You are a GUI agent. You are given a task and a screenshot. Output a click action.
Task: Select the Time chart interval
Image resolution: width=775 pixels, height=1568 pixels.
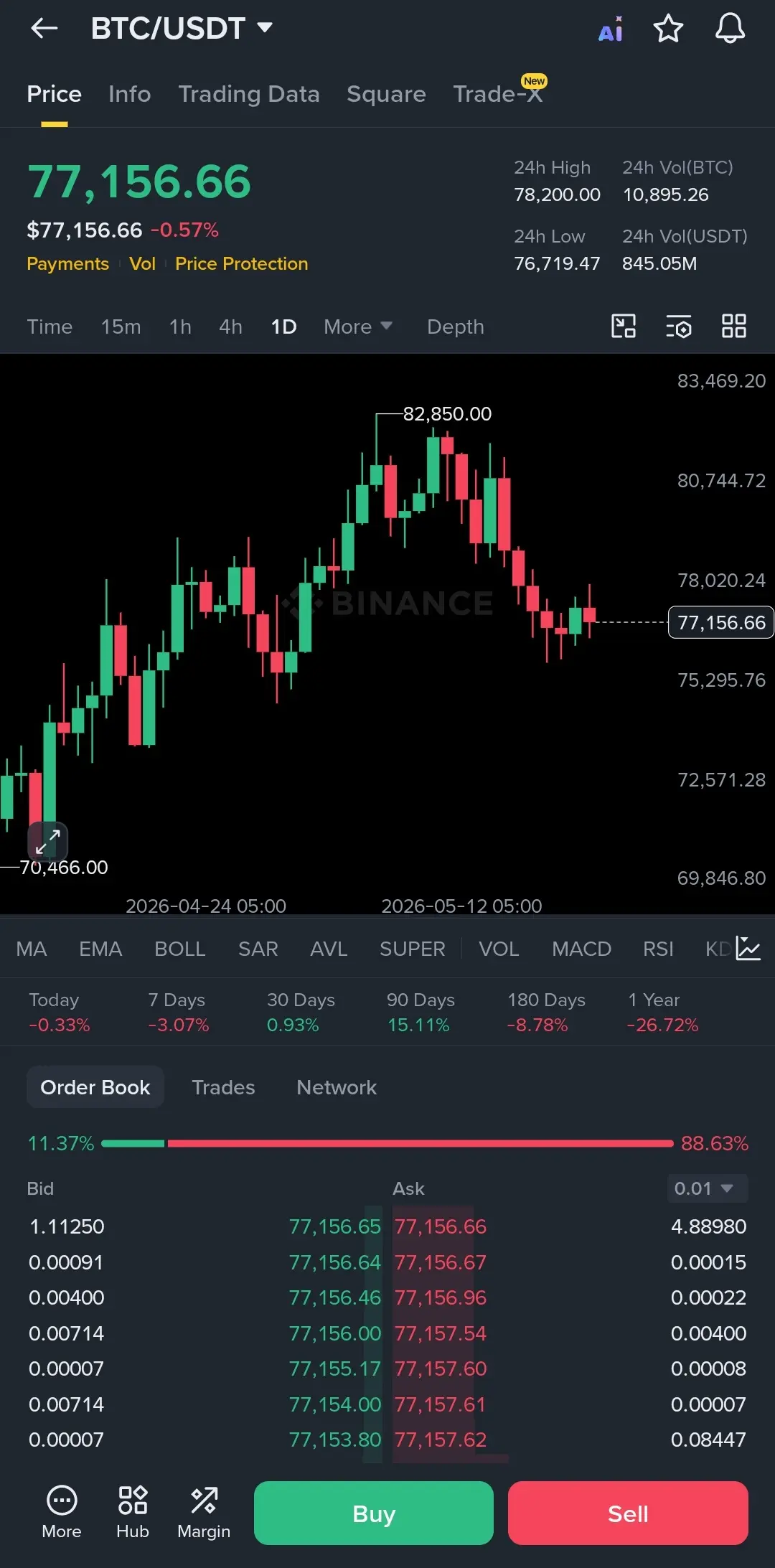coord(50,327)
